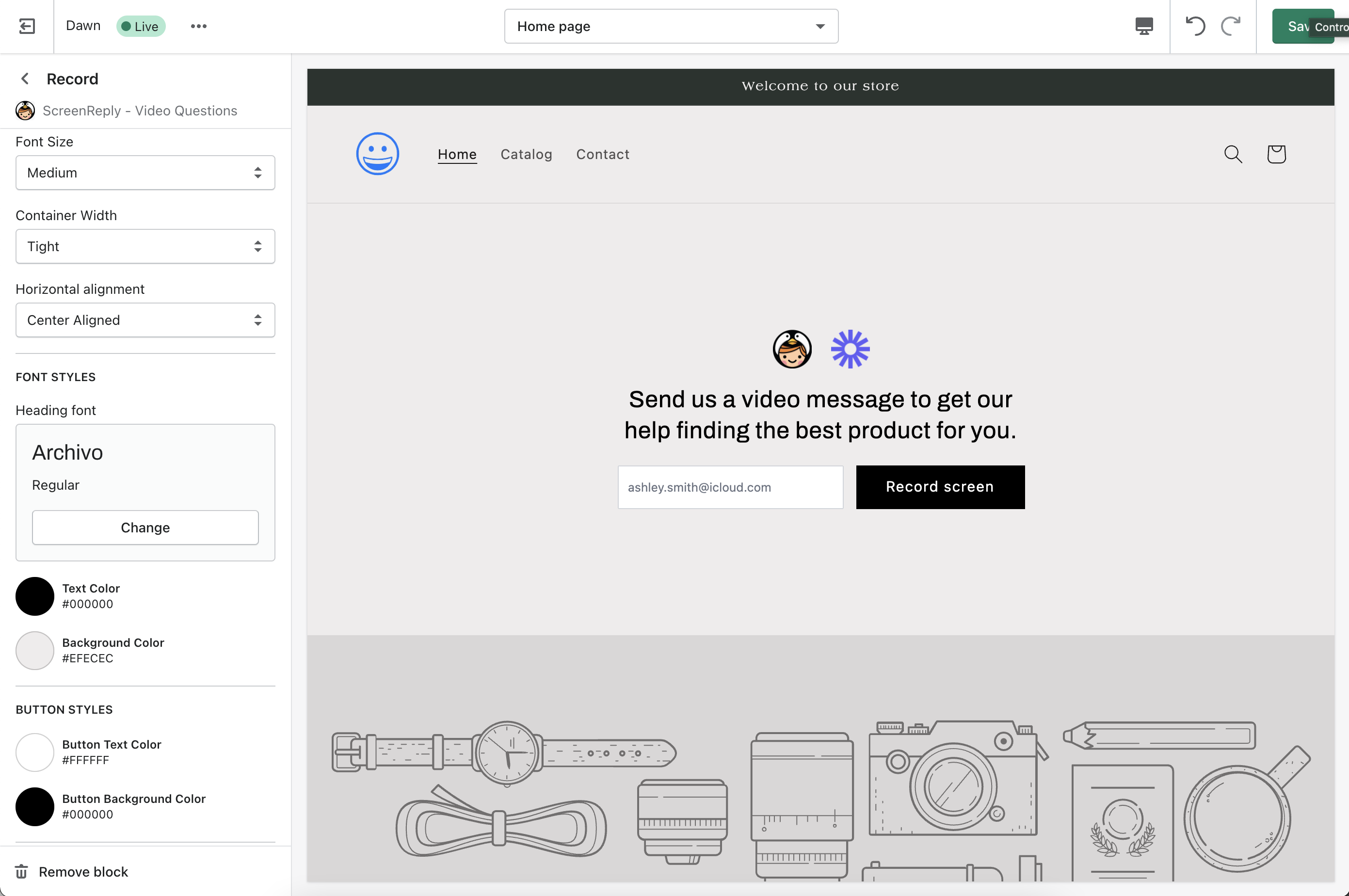Click the undo arrow icon

click(1195, 26)
